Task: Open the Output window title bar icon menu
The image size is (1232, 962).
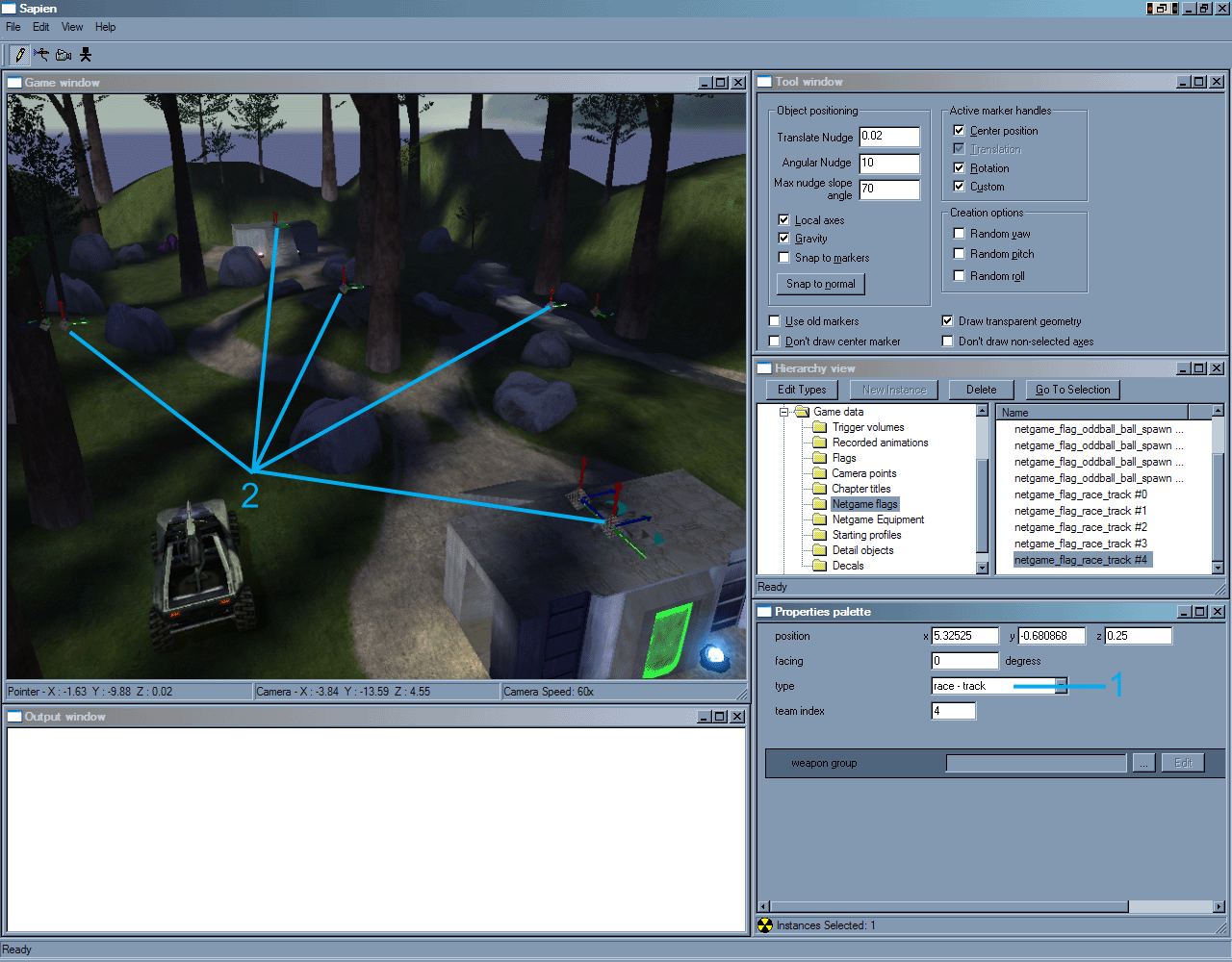Action: (x=14, y=717)
